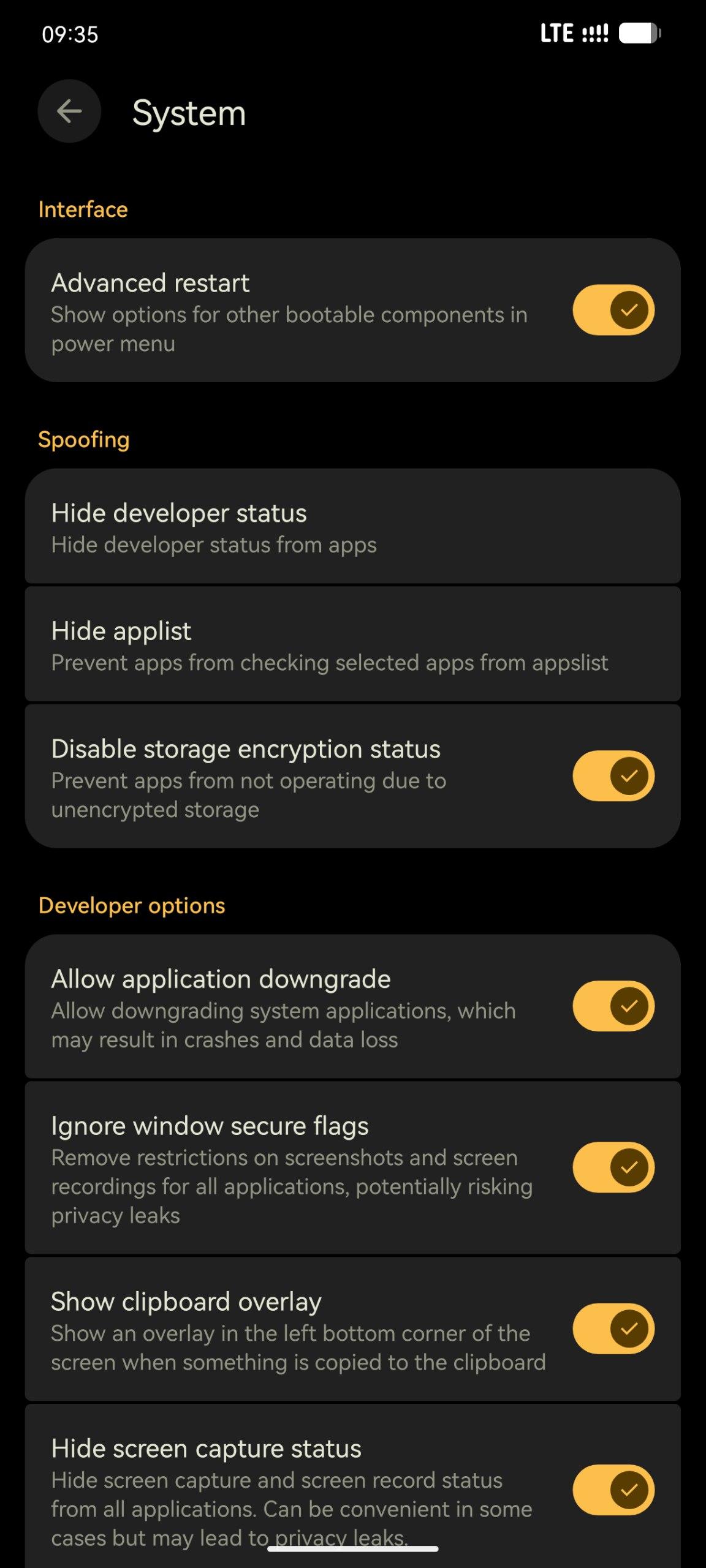Image resolution: width=706 pixels, height=1568 pixels.
Task: Tap the Spoofing section header
Action: pyautogui.click(x=84, y=440)
